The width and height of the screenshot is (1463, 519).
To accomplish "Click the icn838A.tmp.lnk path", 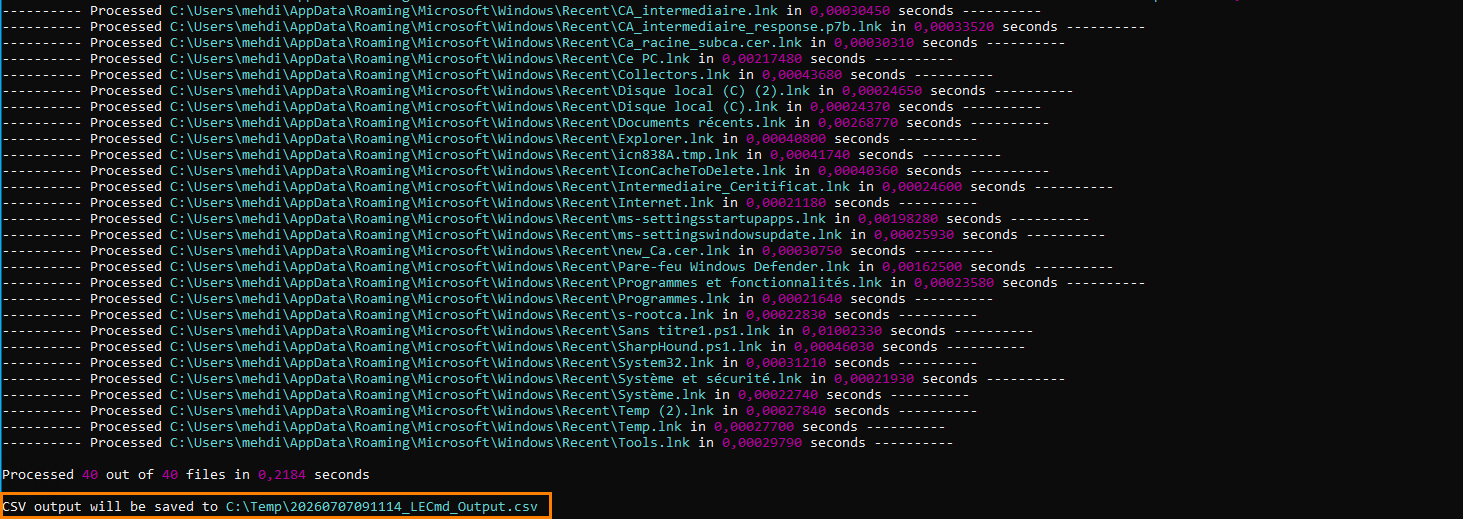I will (456, 154).
